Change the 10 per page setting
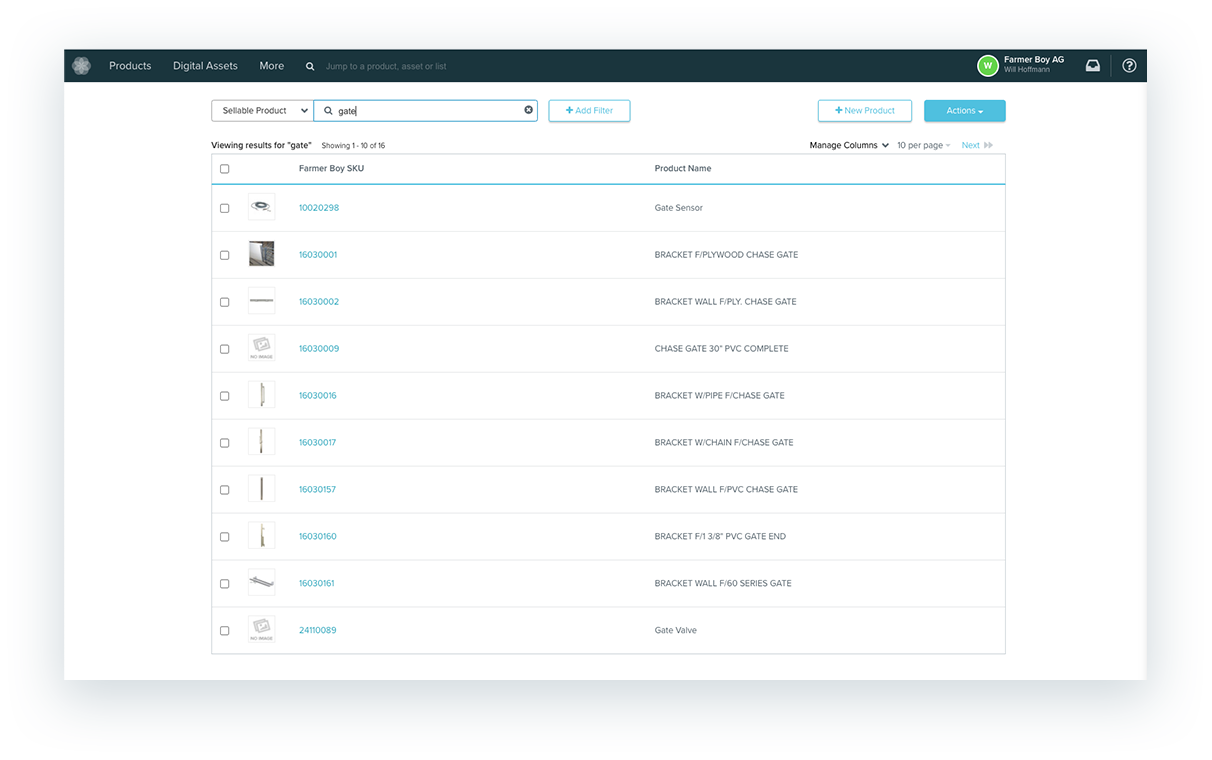This screenshot has width=1212, height=760. click(923, 146)
